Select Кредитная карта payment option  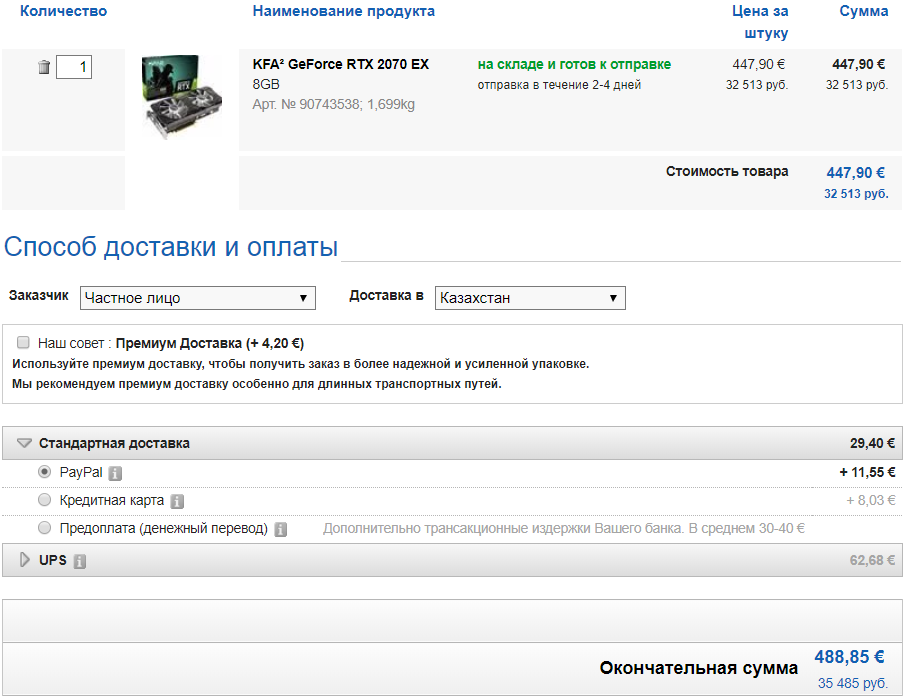pyautogui.click(x=44, y=500)
